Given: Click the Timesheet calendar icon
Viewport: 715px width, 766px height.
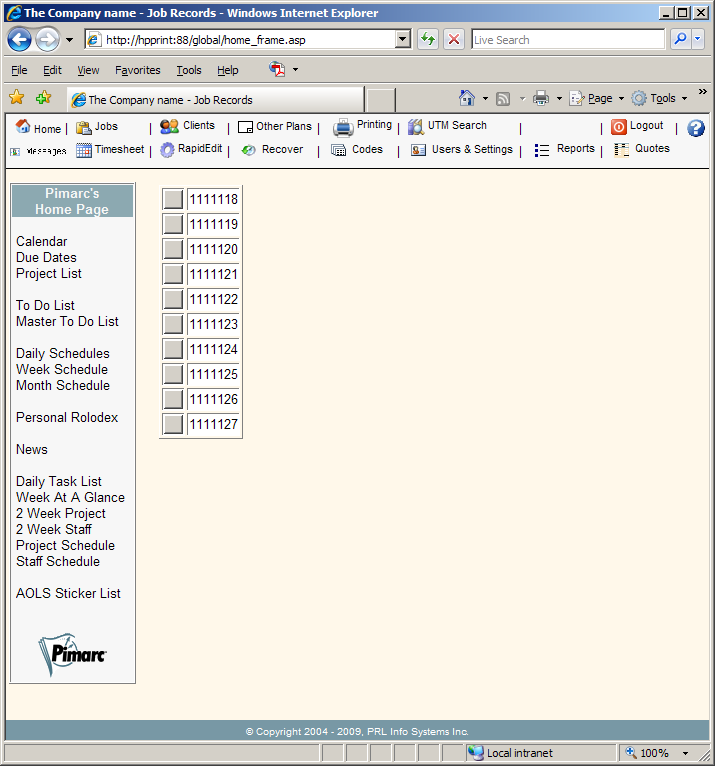Looking at the screenshot, I should pos(84,150).
